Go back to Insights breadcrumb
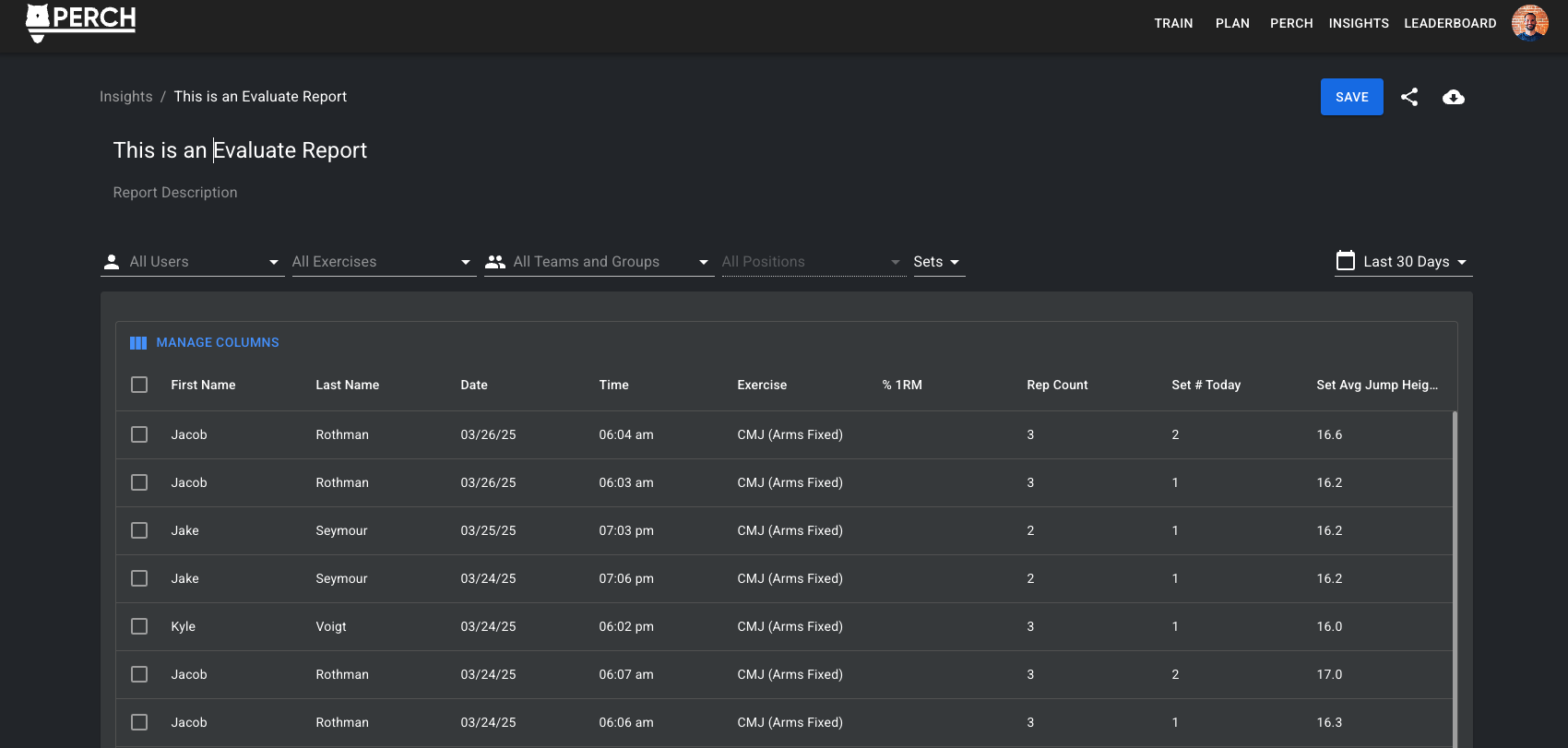The width and height of the screenshot is (1568, 748). click(126, 97)
